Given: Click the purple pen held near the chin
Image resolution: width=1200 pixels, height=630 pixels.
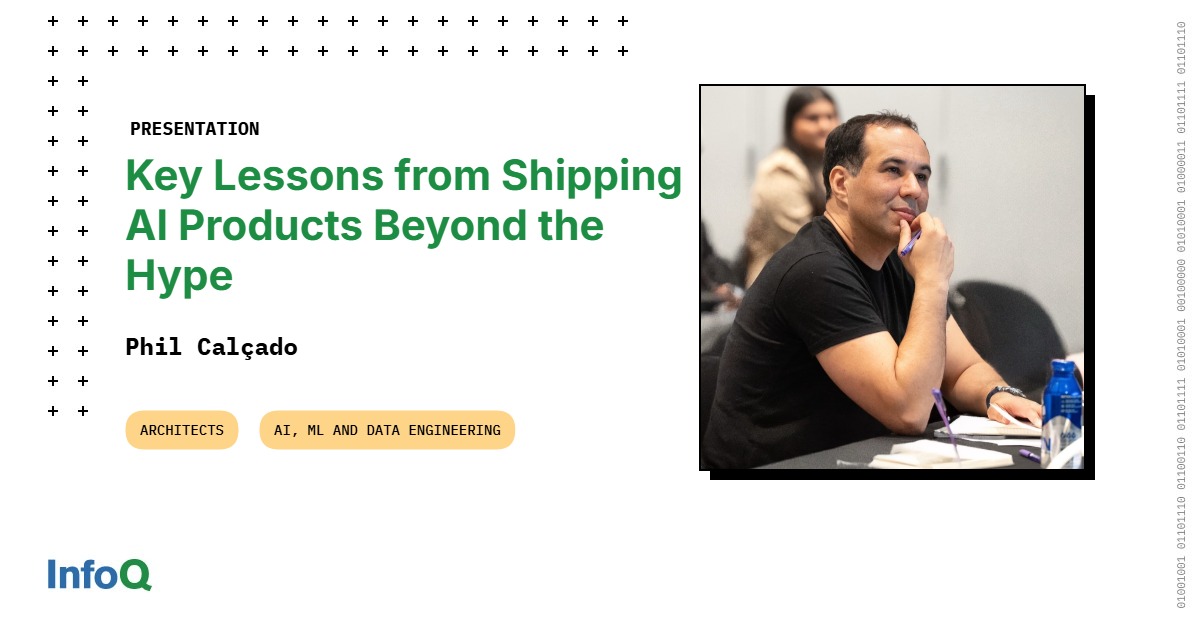Looking at the screenshot, I should click(909, 243).
